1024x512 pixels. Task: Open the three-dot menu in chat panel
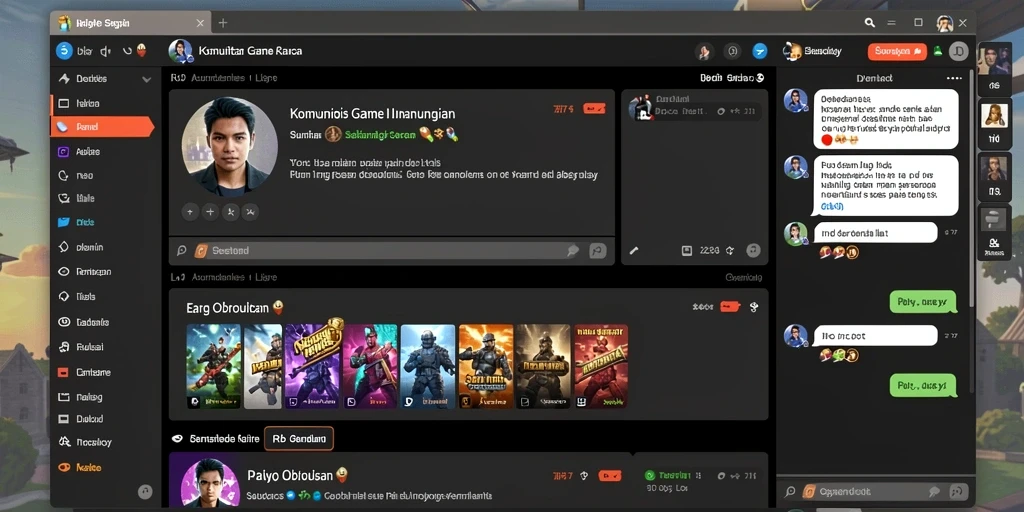954,78
